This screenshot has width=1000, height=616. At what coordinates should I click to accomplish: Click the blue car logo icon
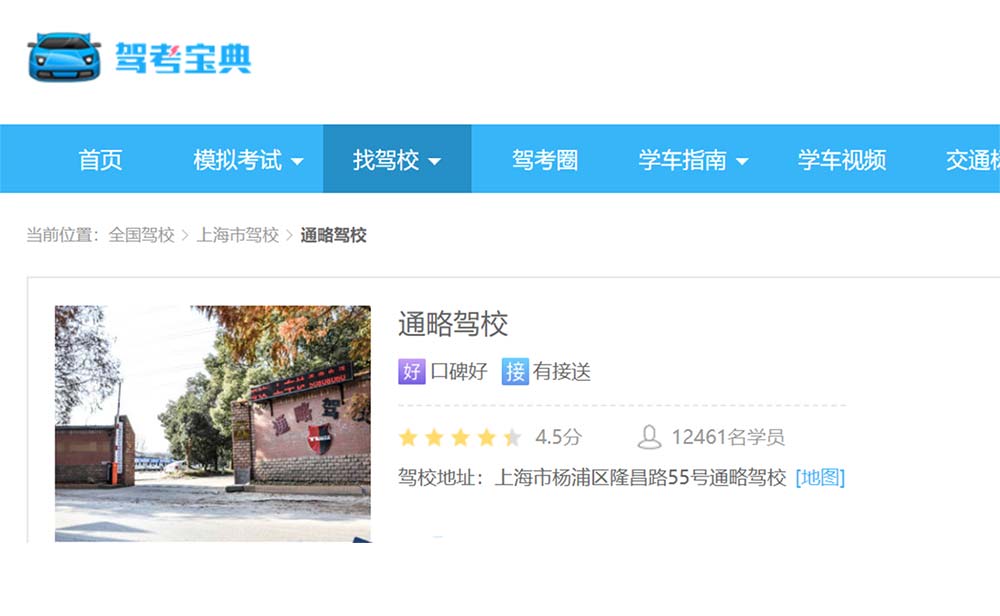coord(64,57)
